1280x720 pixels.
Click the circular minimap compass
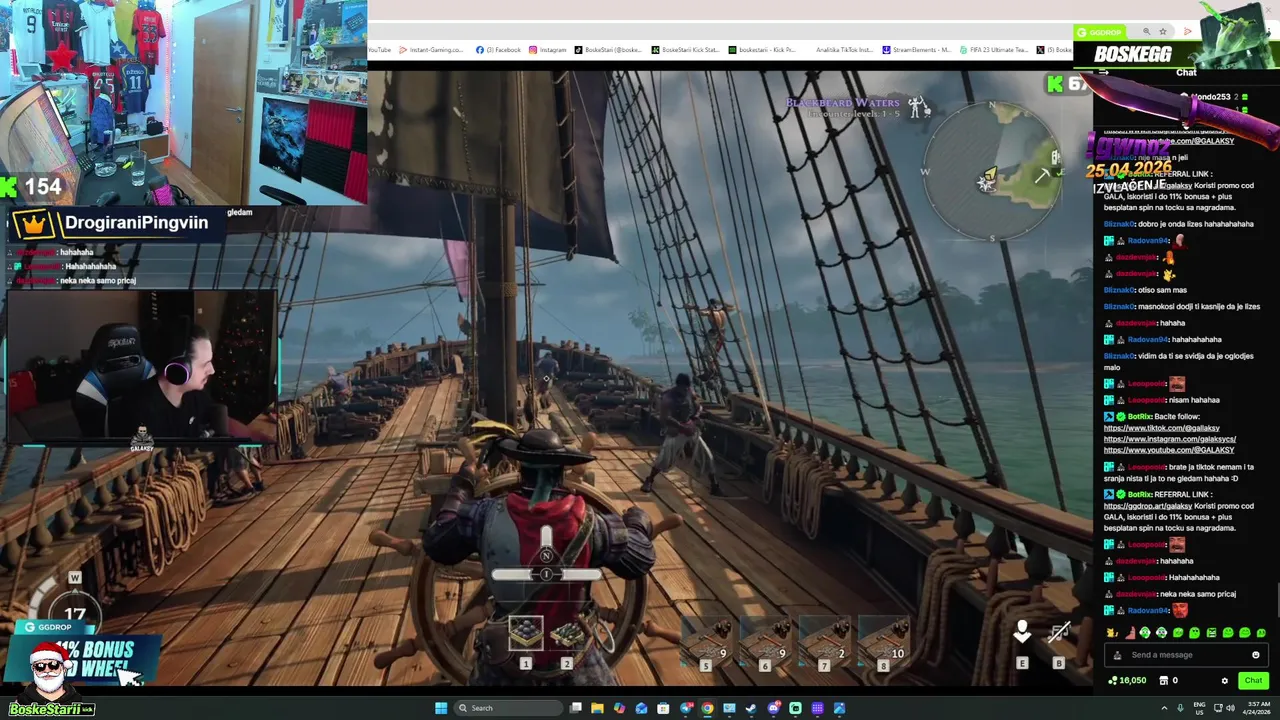pos(992,170)
